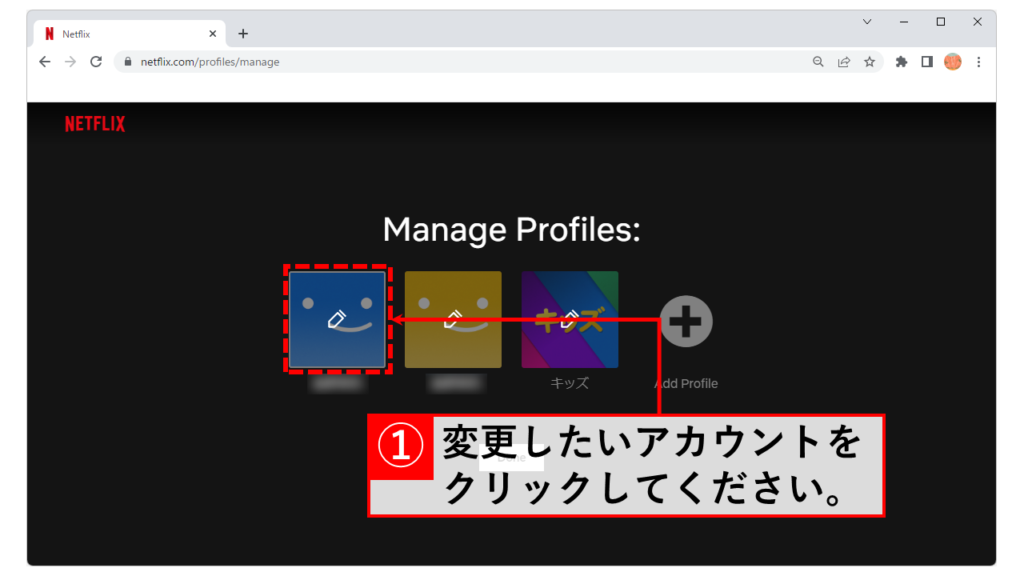Edit the yellow smiley profile
Image resolution: width=1024 pixels, height=576 pixels.
coord(453,319)
